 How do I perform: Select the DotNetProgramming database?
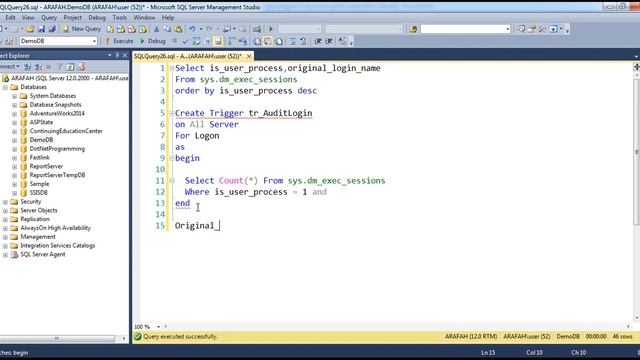pyautogui.click(x=57, y=149)
